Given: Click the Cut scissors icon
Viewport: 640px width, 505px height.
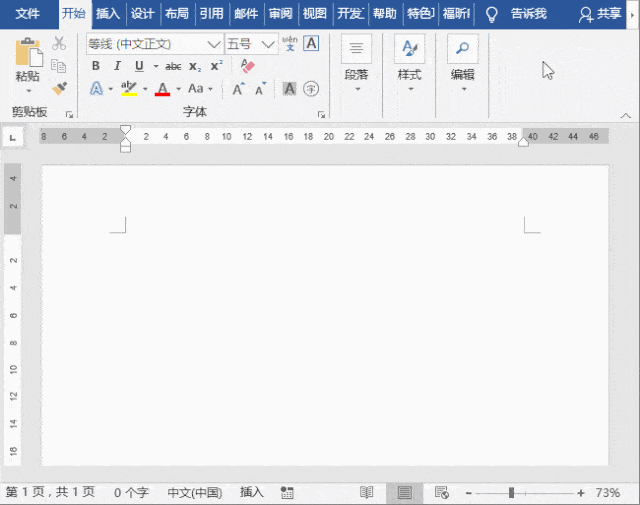Looking at the screenshot, I should point(59,43).
